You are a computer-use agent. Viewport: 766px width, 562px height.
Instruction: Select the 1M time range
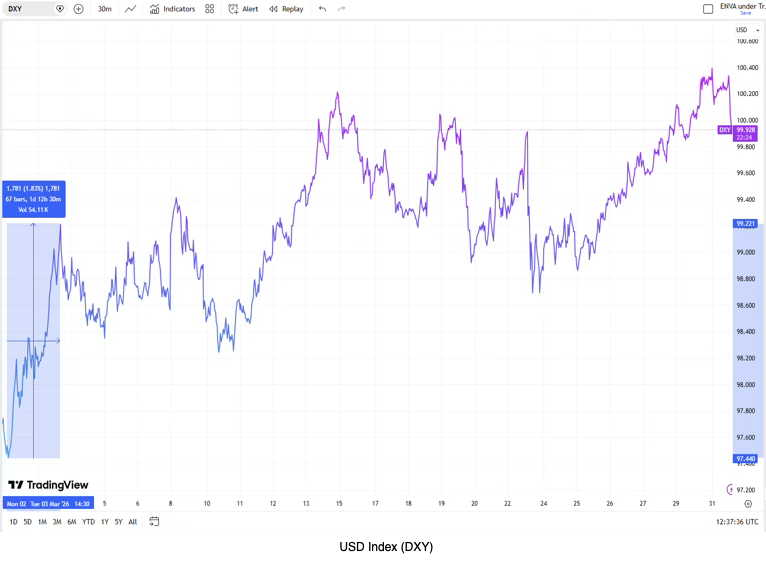(42, 522)
